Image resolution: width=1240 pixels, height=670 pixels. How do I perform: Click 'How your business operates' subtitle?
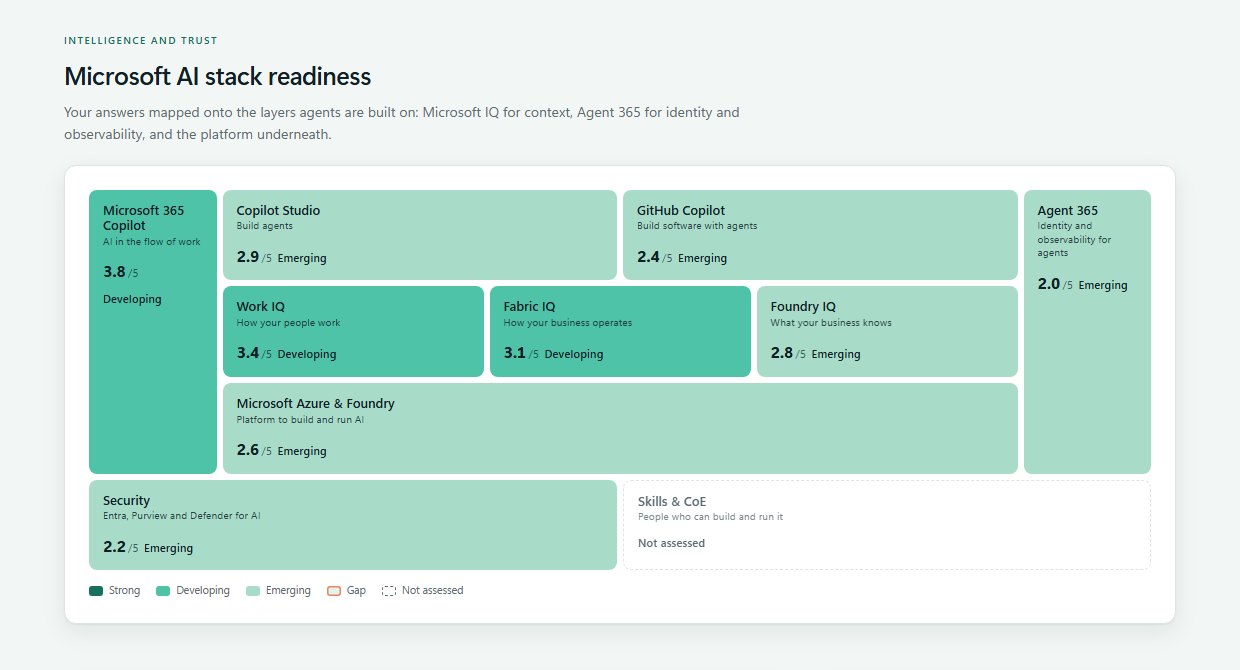568,323
